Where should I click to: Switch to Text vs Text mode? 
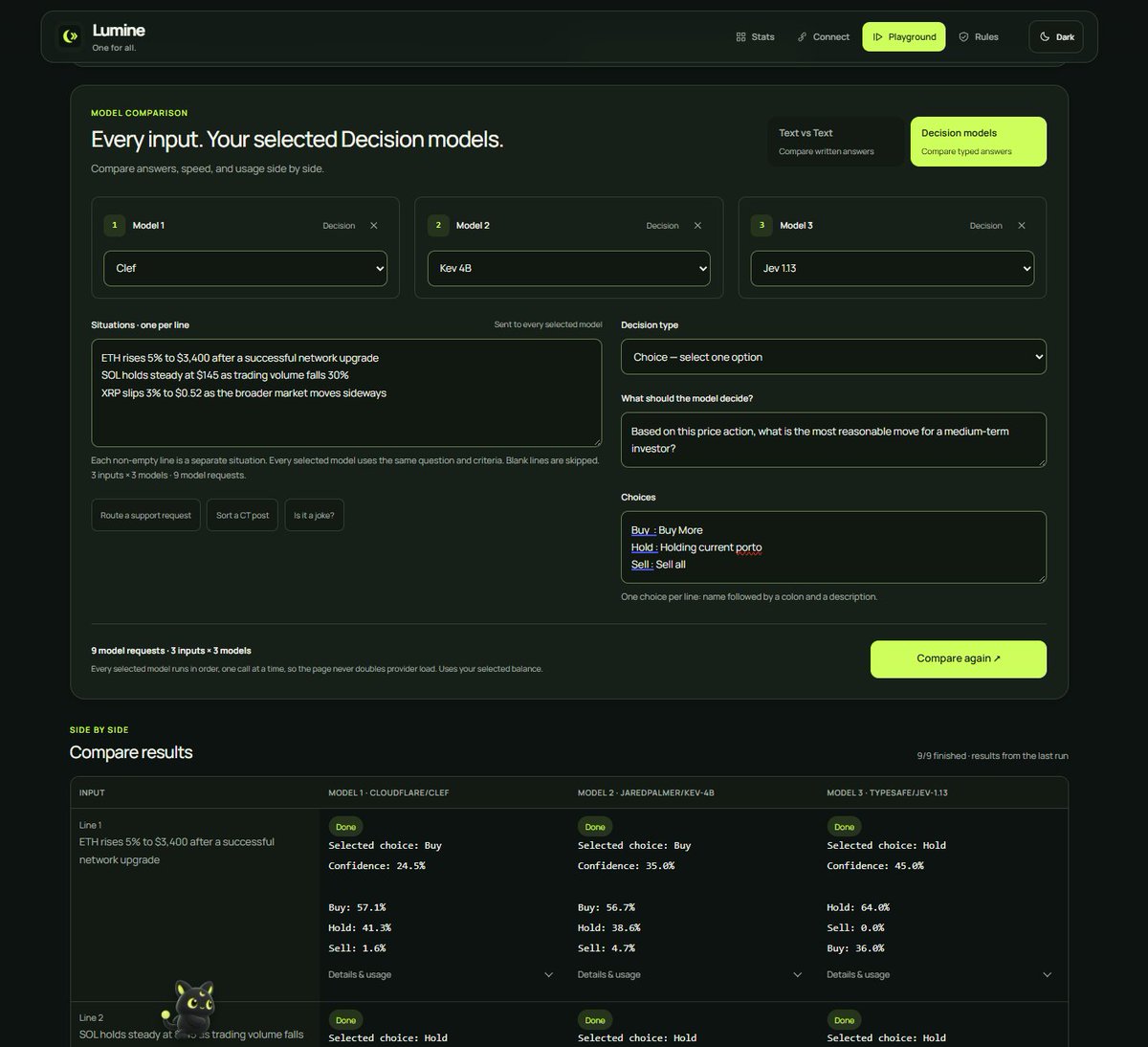[835, 142]
